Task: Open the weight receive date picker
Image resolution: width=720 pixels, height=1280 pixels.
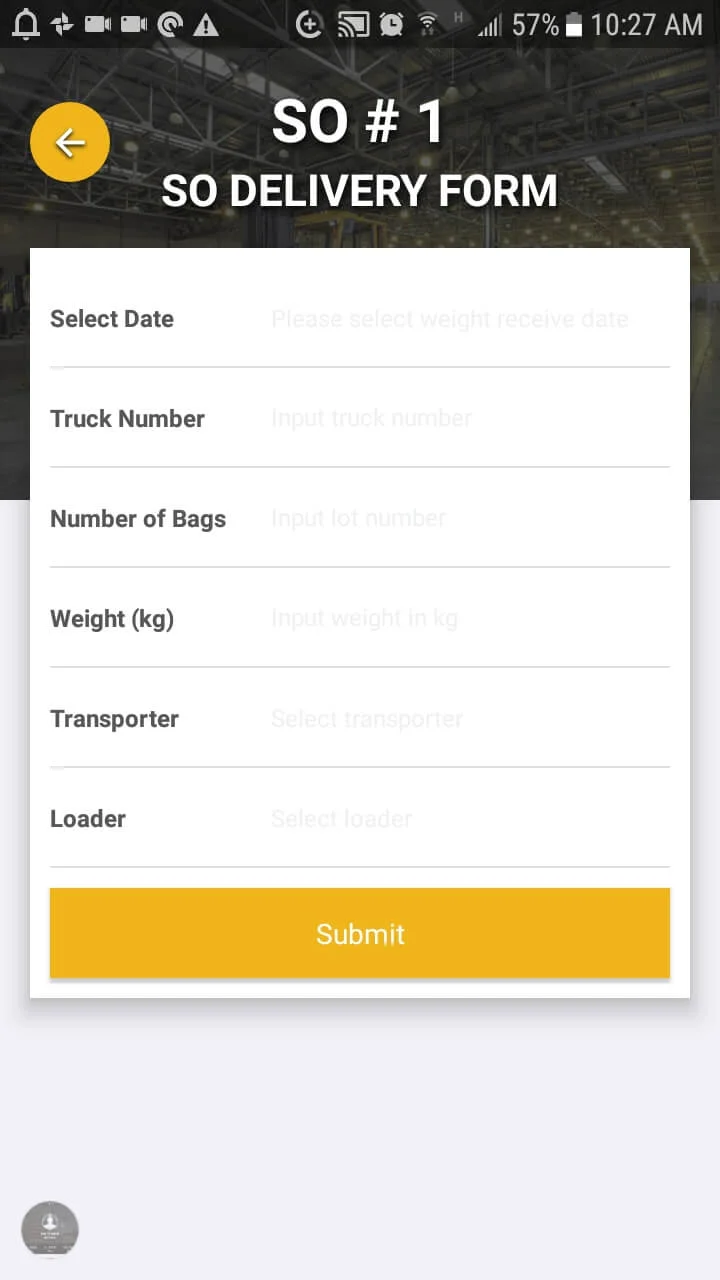Action: click(450, 319)
